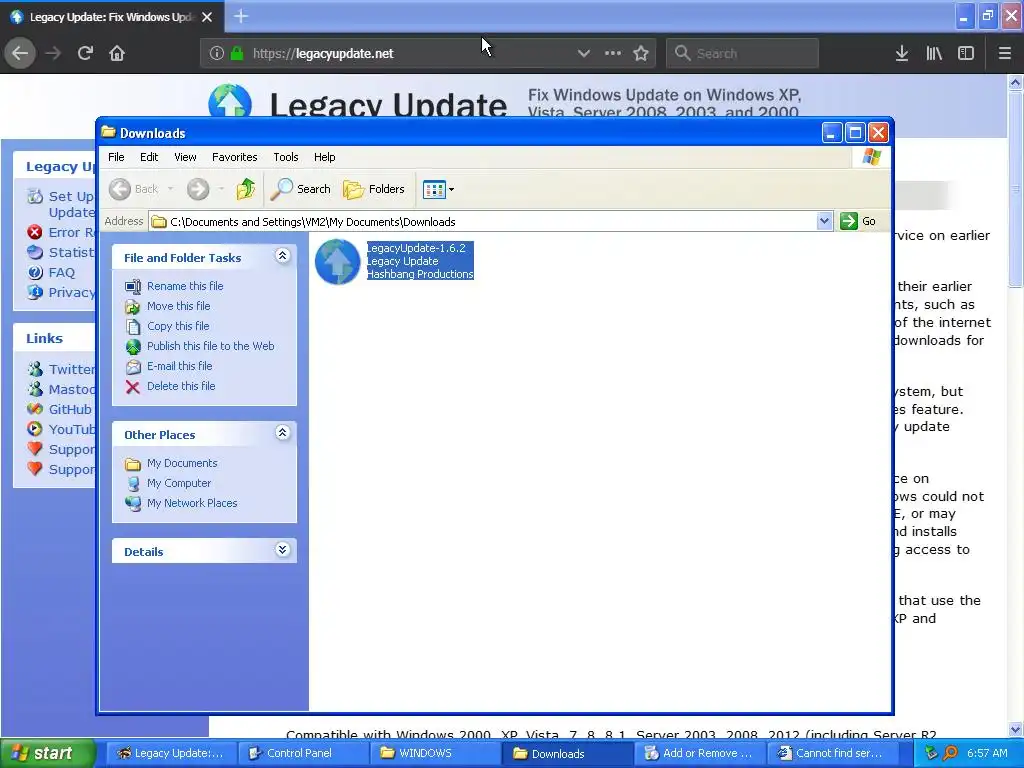Click E-mail this file task

click(180, 366)
